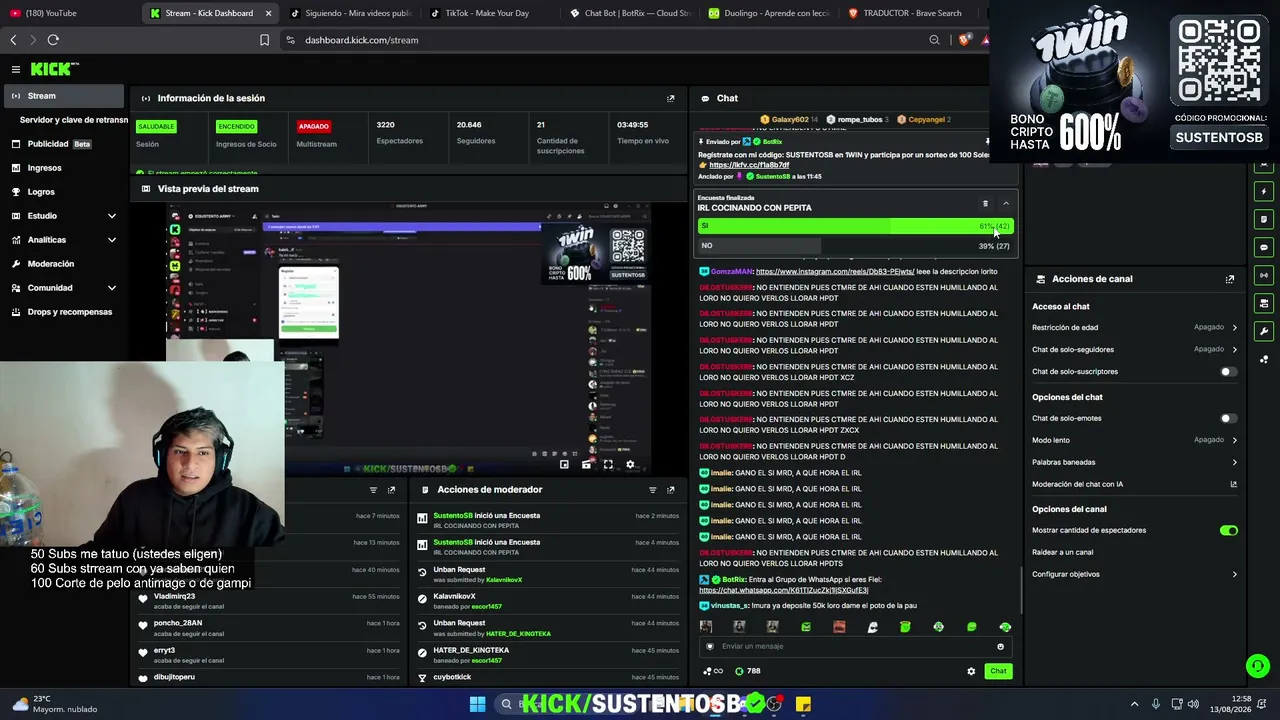Switch to the TikTok Make Your Day tab
The width and height of the screenshot is (1280, 720).
pos(485,13)
